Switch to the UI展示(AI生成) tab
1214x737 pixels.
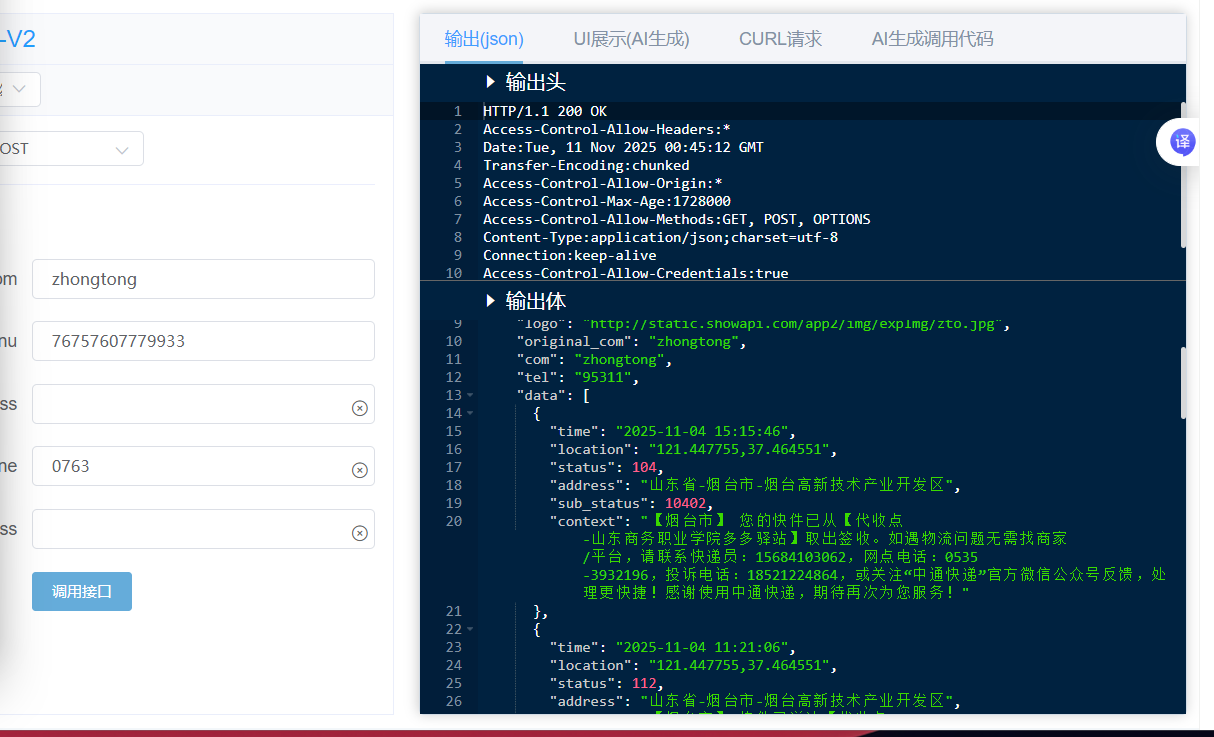[x=631, y=39]
